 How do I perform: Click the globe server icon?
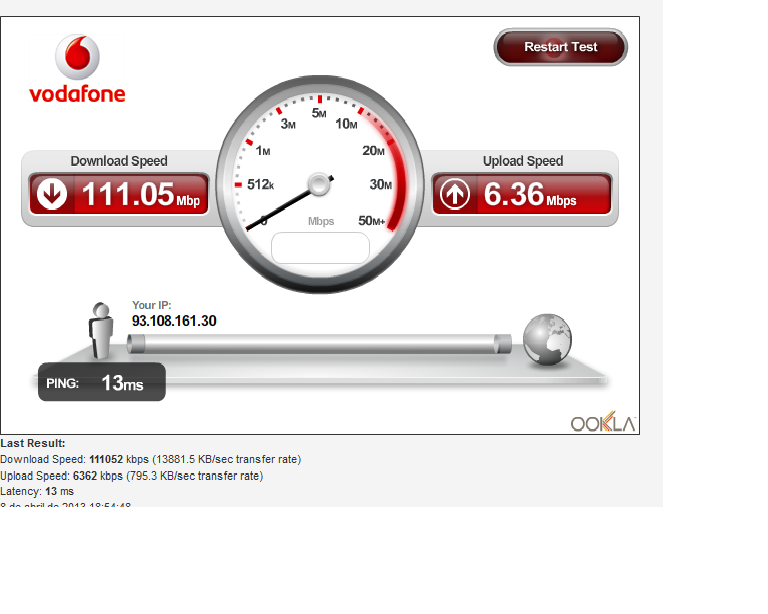[547, 339]
